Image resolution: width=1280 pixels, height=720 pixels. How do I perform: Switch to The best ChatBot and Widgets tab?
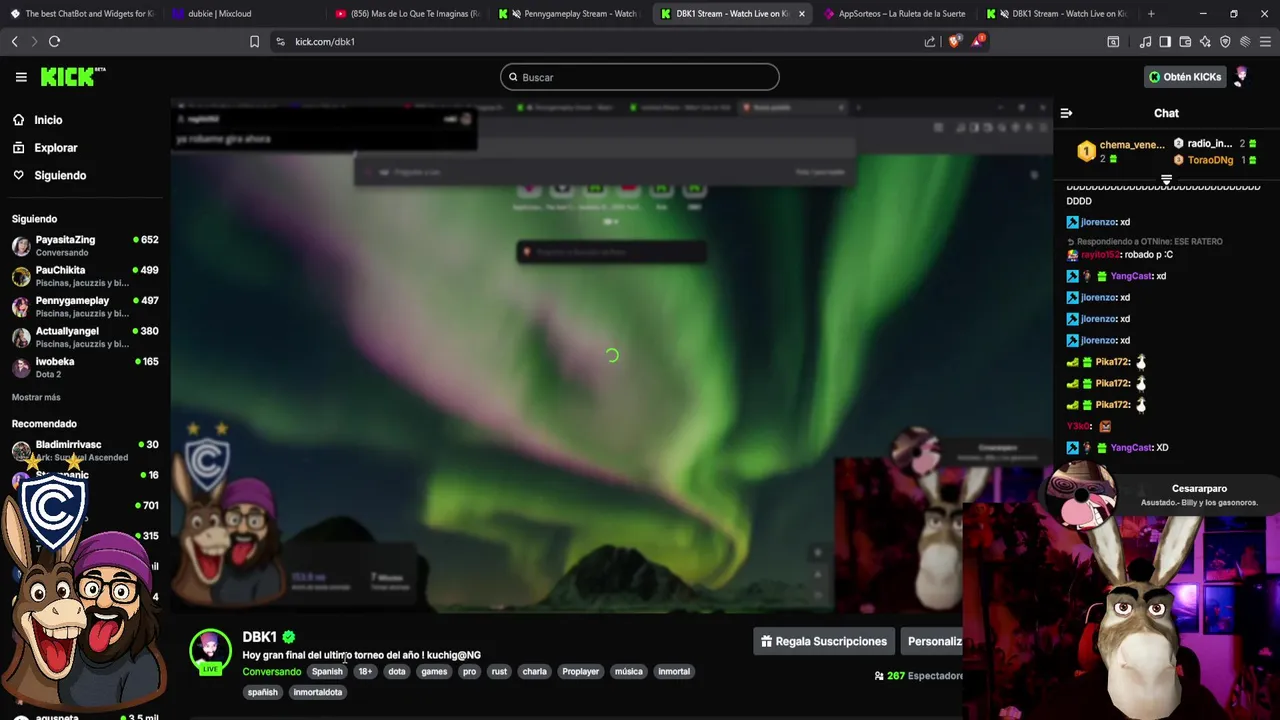pyautogui.click(x=82, y=14)
